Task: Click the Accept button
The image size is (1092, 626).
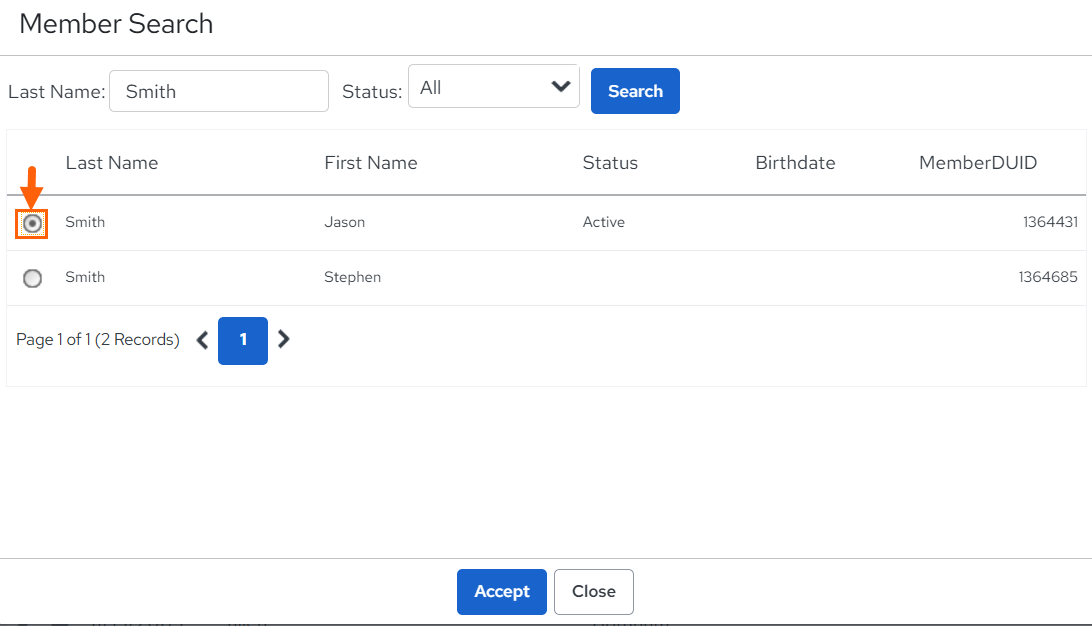Action: pyautogui.click(x=502, y=592)
